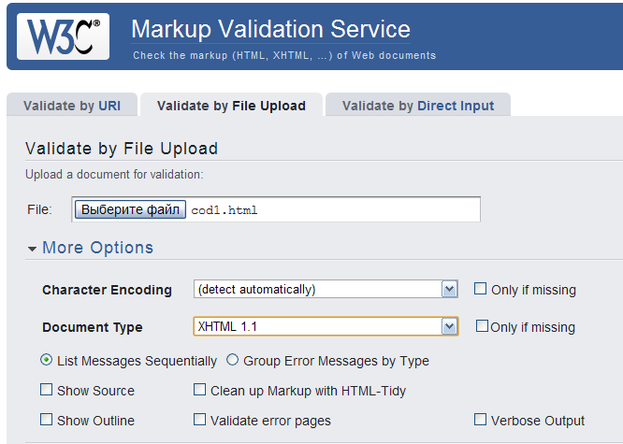Screen dimensions: 623x444
Task: Check Only if missing for Character Encoding
Action: (x=481, y=289)
